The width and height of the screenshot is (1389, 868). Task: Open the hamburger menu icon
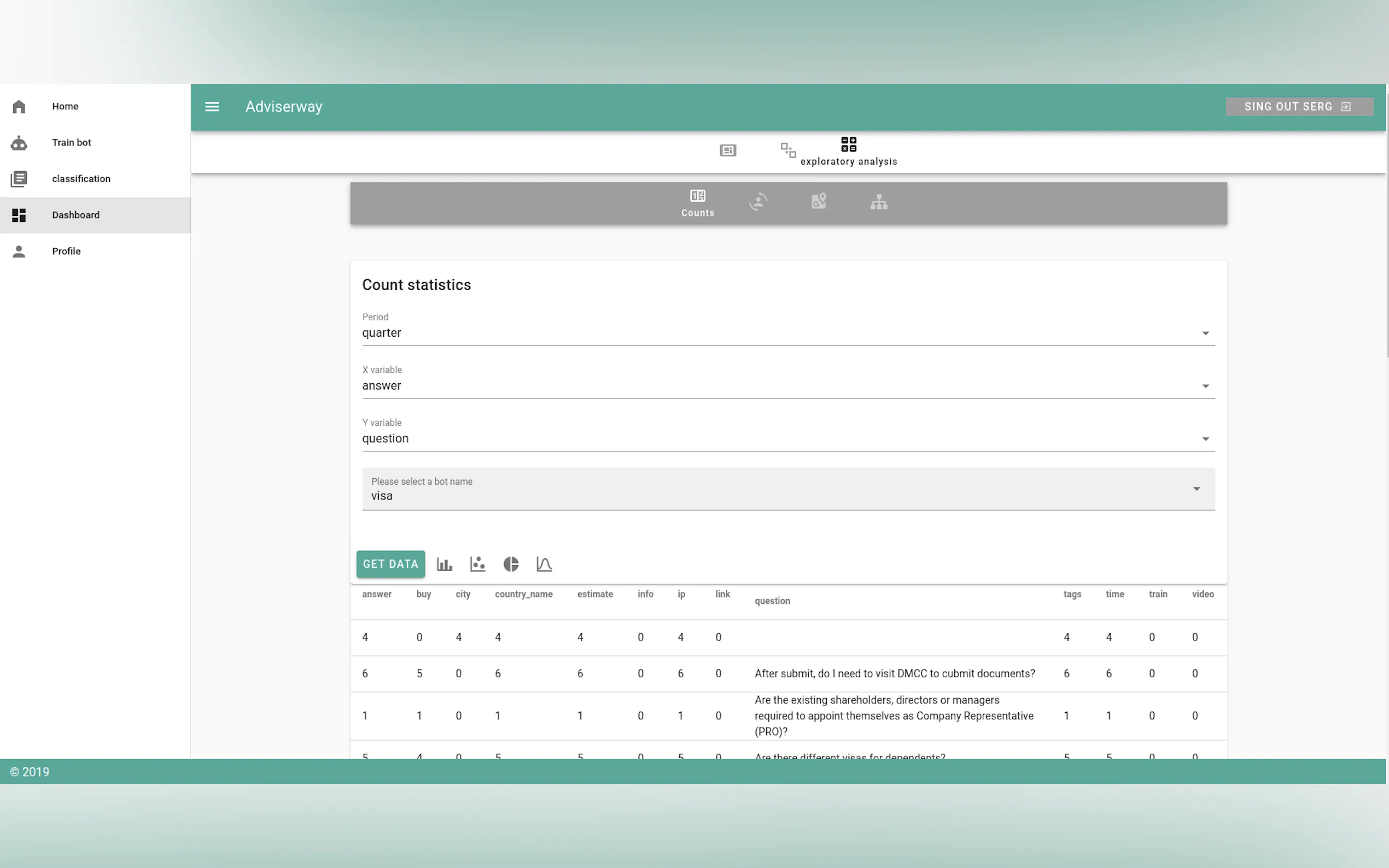click(212, 107)
